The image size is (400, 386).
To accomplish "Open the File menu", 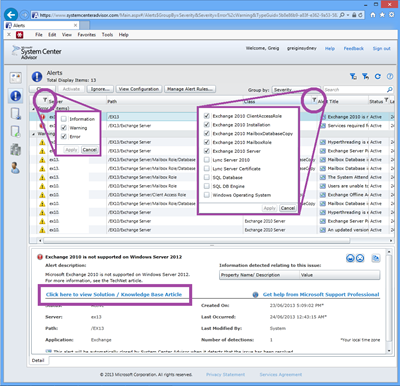I will point(39,35).
